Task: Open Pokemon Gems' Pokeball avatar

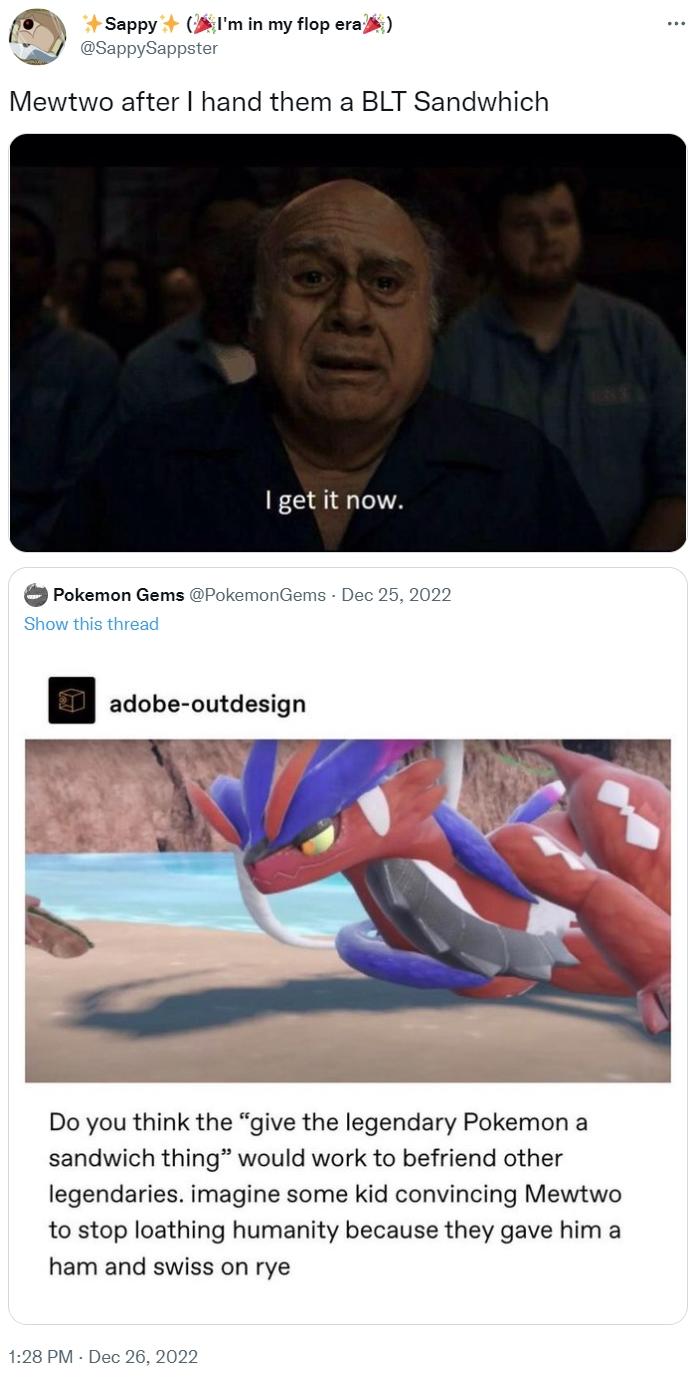Action: point(36,595)
